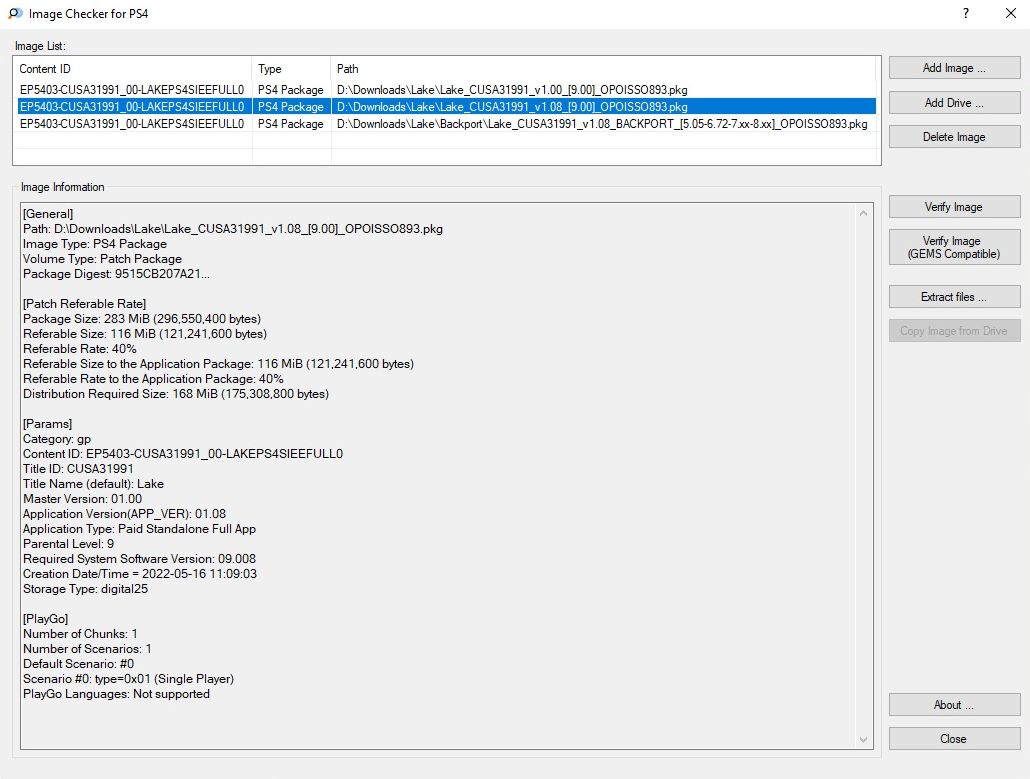Viewport: 1030px width, 779px height.
Task: Close the window with the title bar X
Action: click(1011, 13)
